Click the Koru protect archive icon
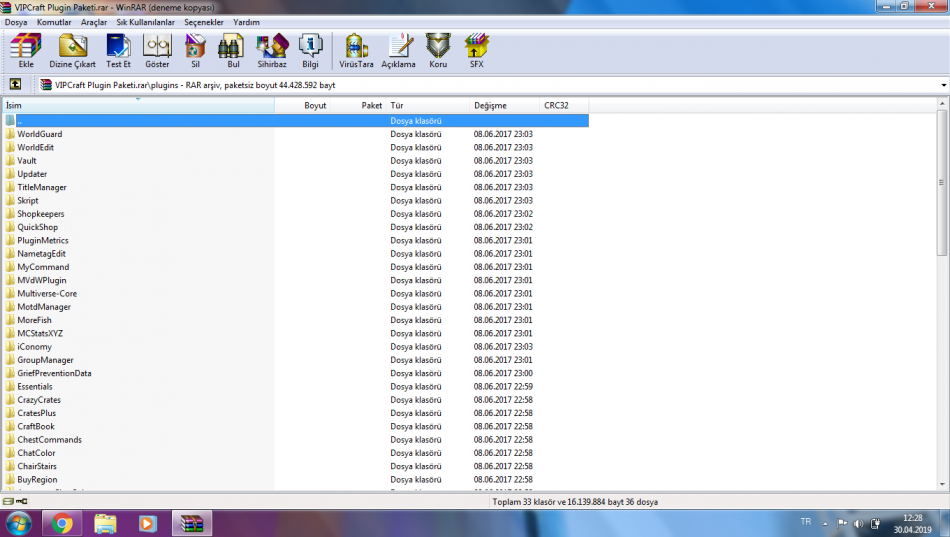 pos(438,51)
